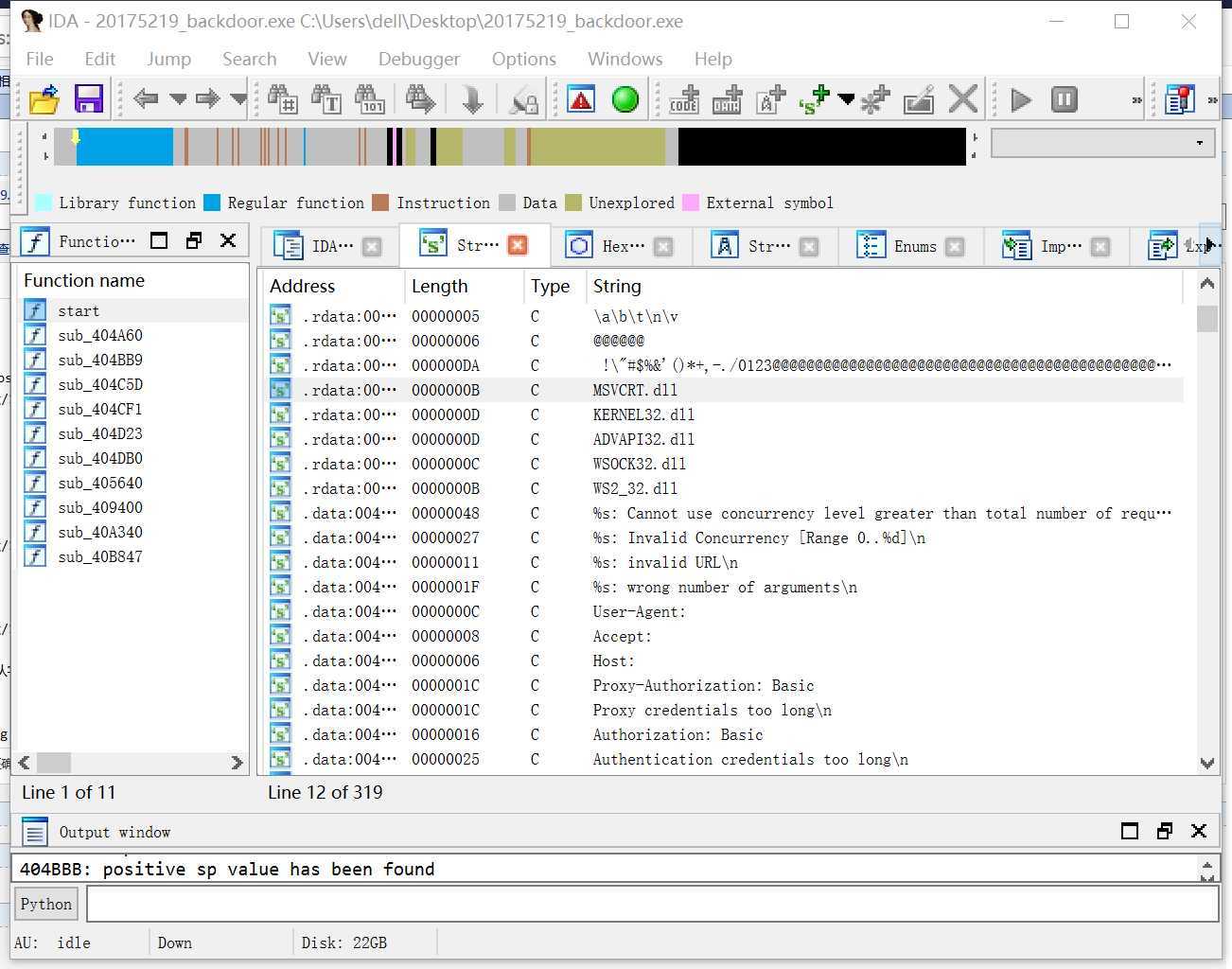Search for byte sequence binoculars icon
This screenshot has height=969, width=1232.
[x=369, y=98]
